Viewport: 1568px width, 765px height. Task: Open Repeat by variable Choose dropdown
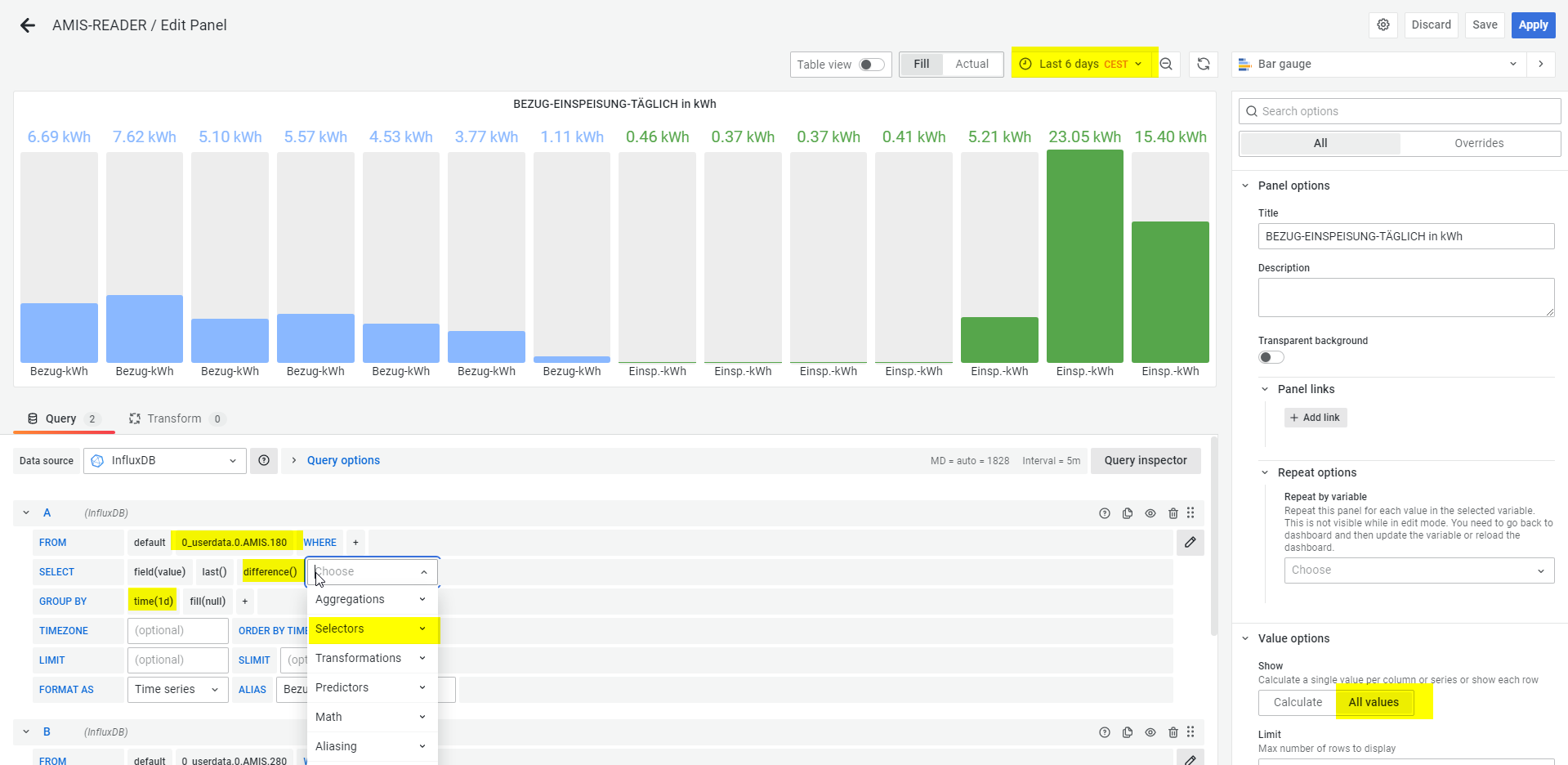1419,570
